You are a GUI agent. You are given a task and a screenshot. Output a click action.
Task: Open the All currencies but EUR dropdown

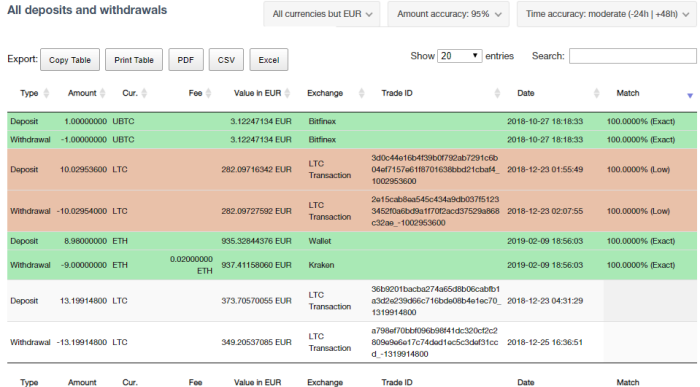point(321,14)
